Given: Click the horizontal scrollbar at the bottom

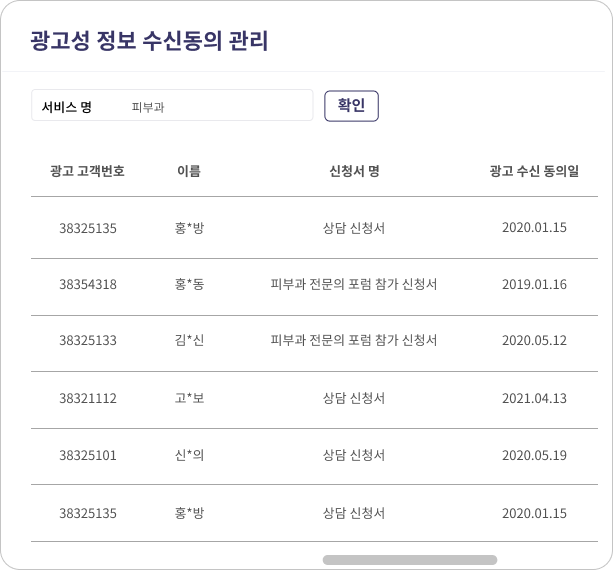Looking at the screenshot, I should click(410, 560).
